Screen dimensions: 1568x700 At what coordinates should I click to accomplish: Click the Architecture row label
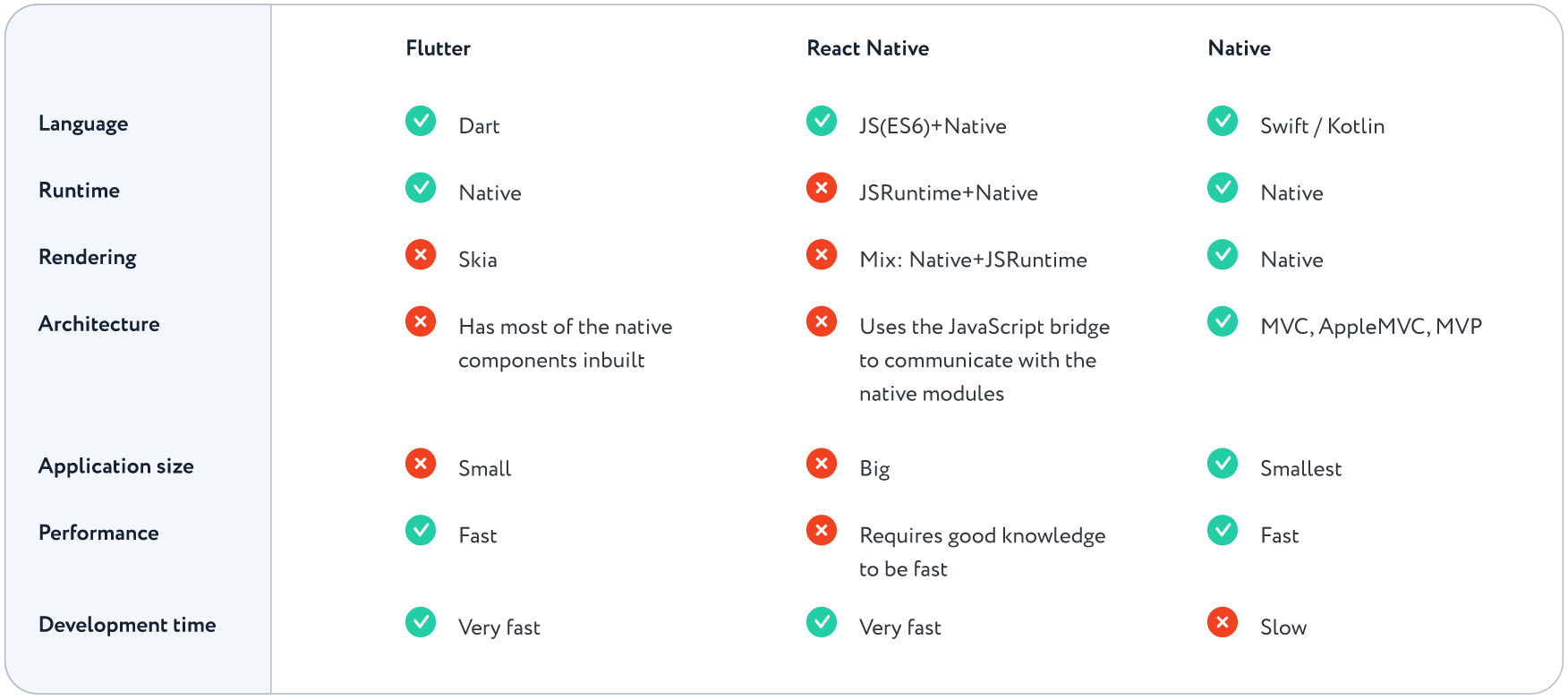98,324
